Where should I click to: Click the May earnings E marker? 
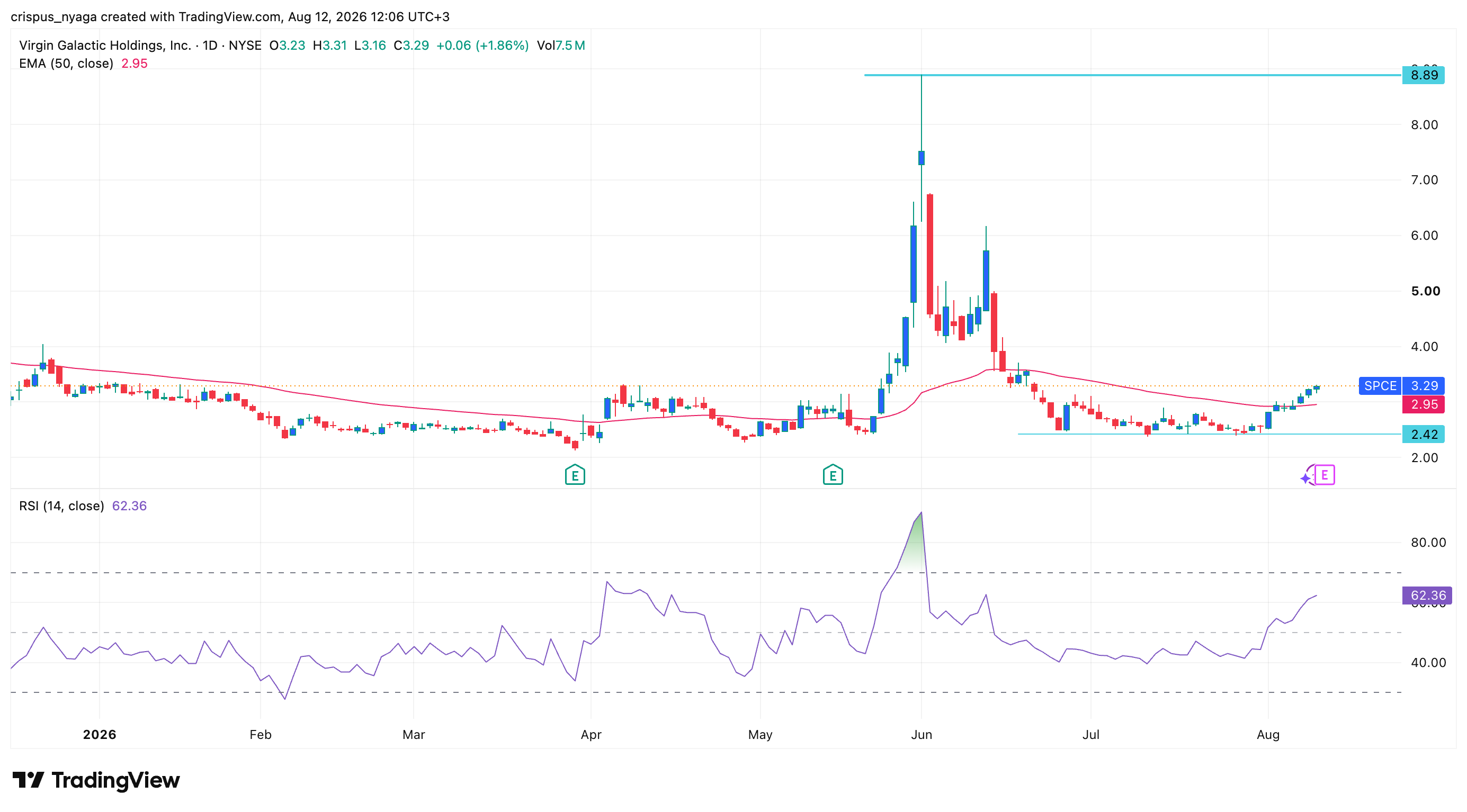point(833,475)
